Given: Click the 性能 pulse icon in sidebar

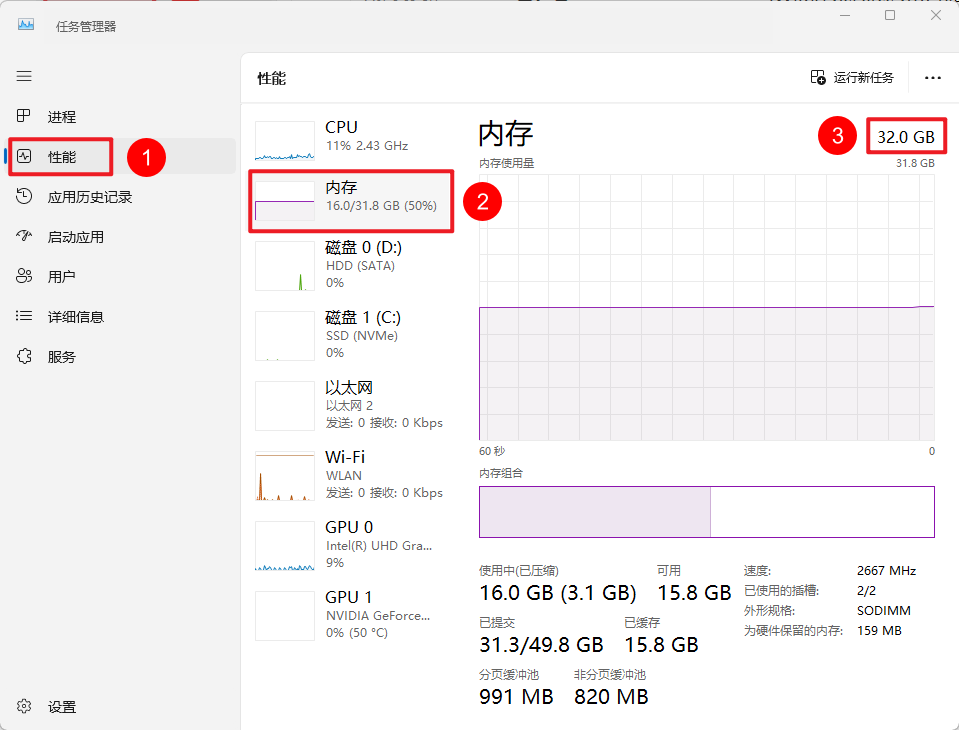Looking at the screenshot, I should (24, 156).
